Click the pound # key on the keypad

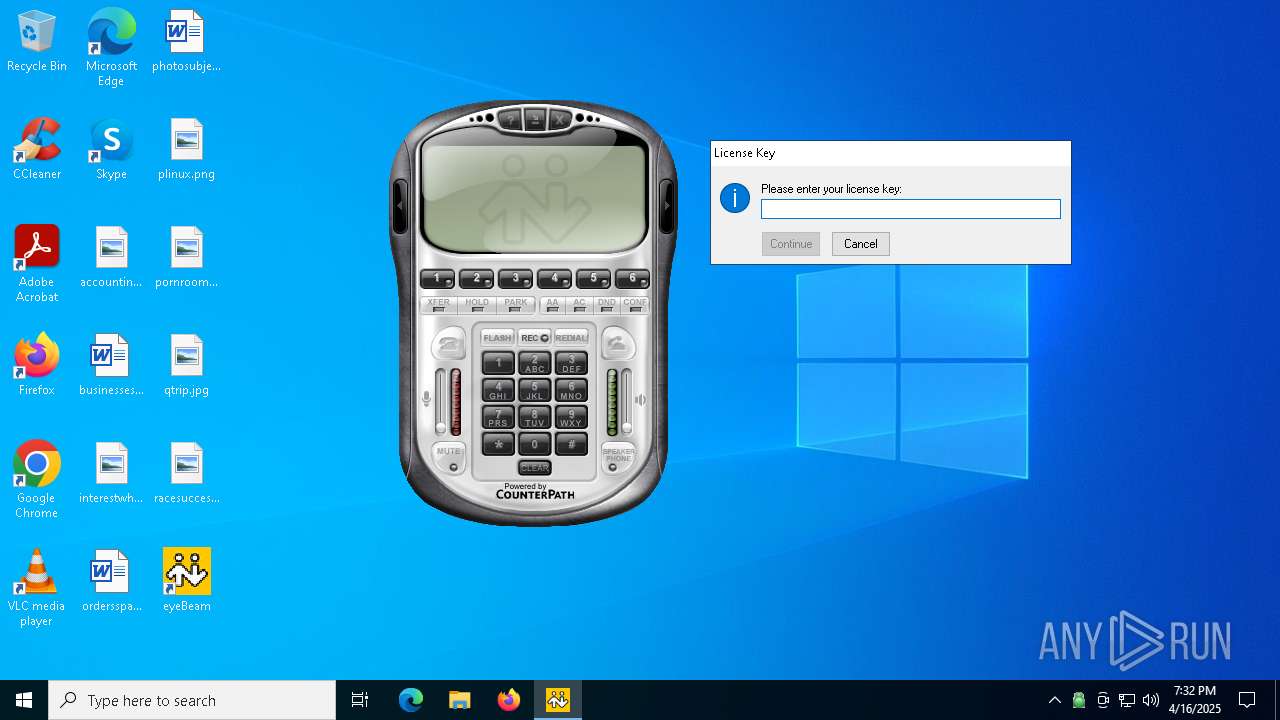[572, 444]
